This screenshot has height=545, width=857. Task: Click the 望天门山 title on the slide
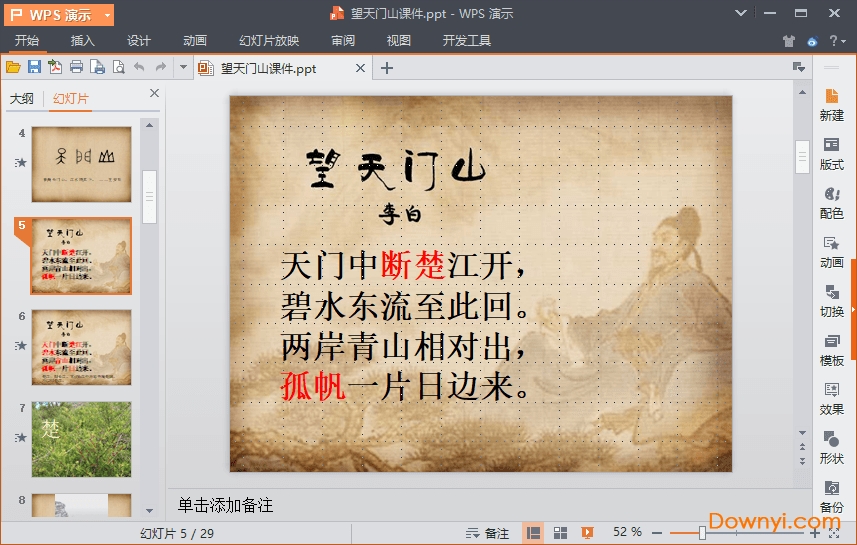(396, 168)
